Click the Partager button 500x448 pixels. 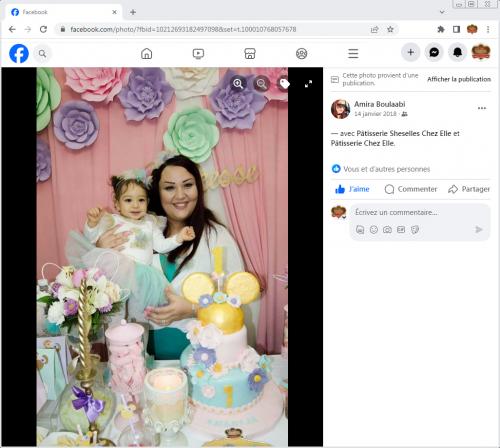469,189
